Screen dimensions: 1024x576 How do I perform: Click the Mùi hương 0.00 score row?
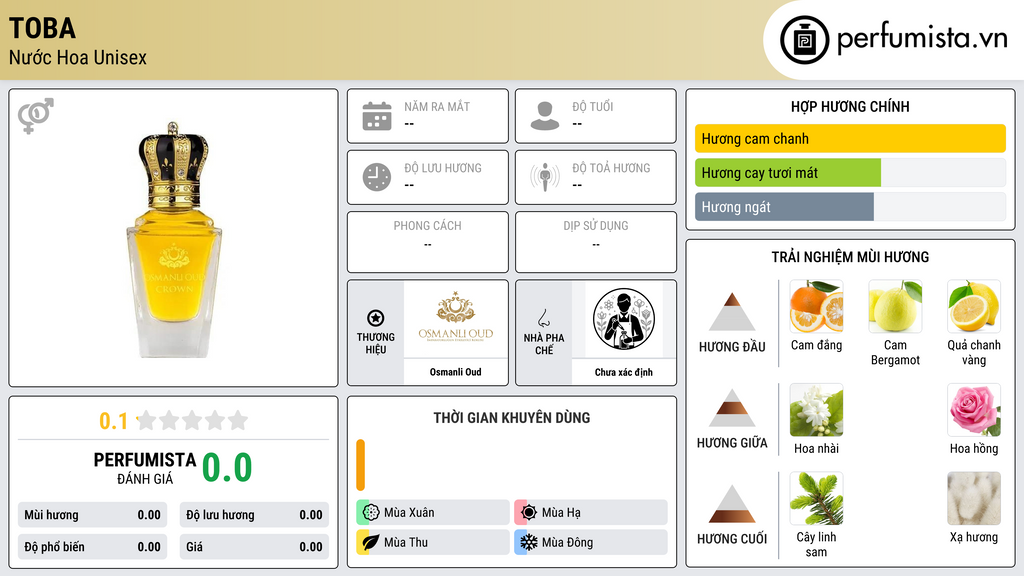(93, 515)
